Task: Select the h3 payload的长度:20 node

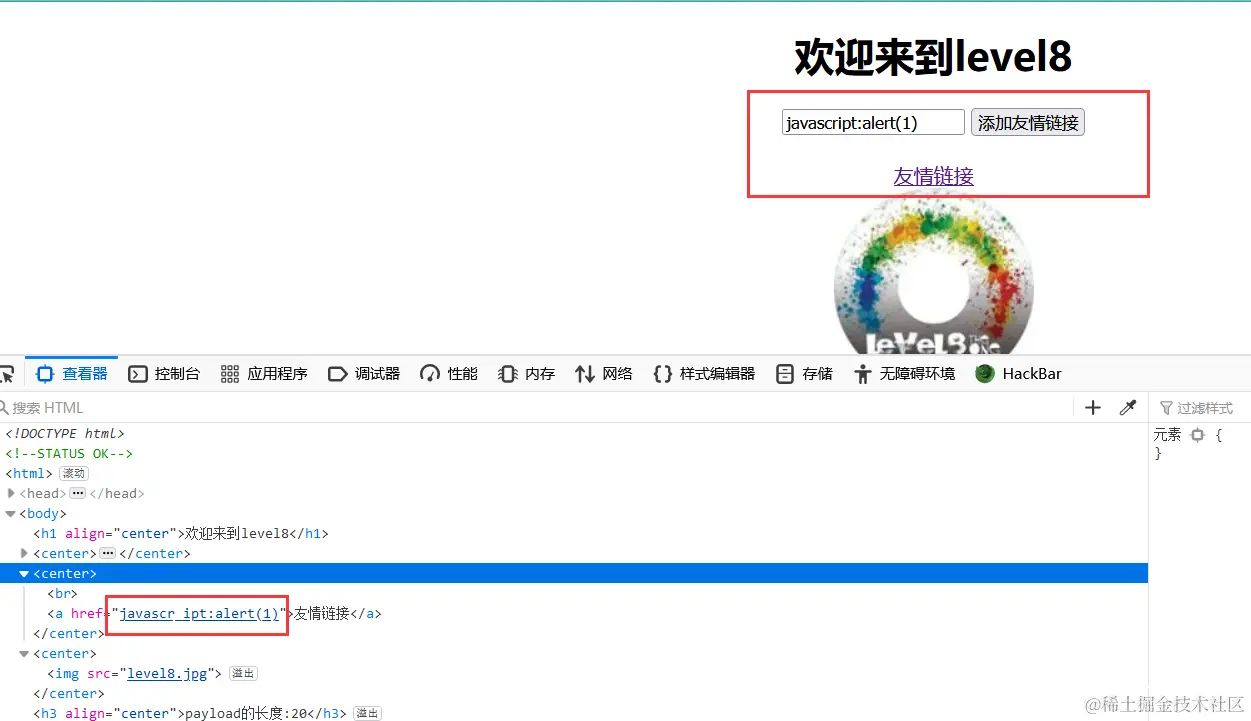Action: click(x=190, y=713)
